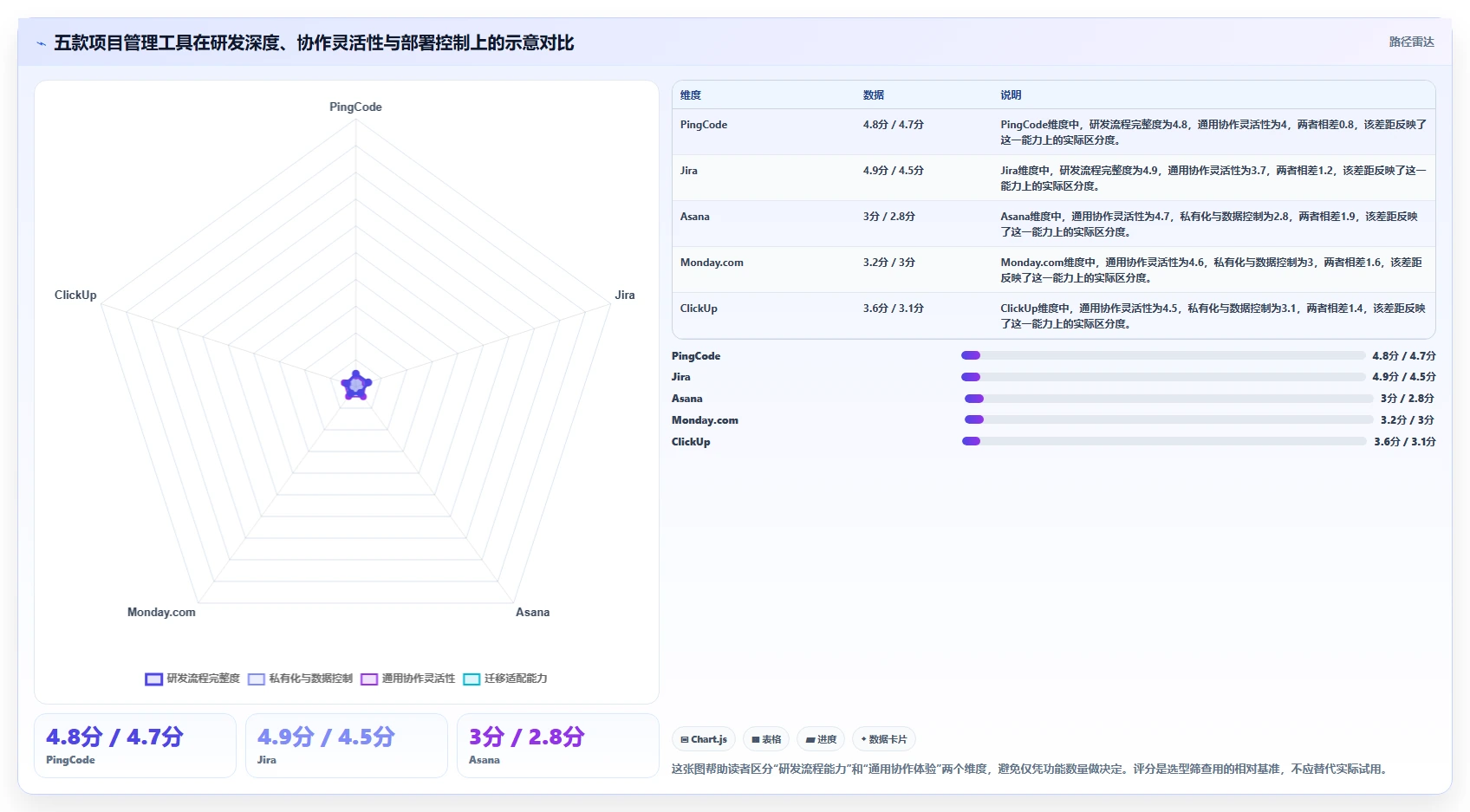1470x812 pixels.
Task: Click the ClickUp description text in the table
Action: (x=1213, y=316)
